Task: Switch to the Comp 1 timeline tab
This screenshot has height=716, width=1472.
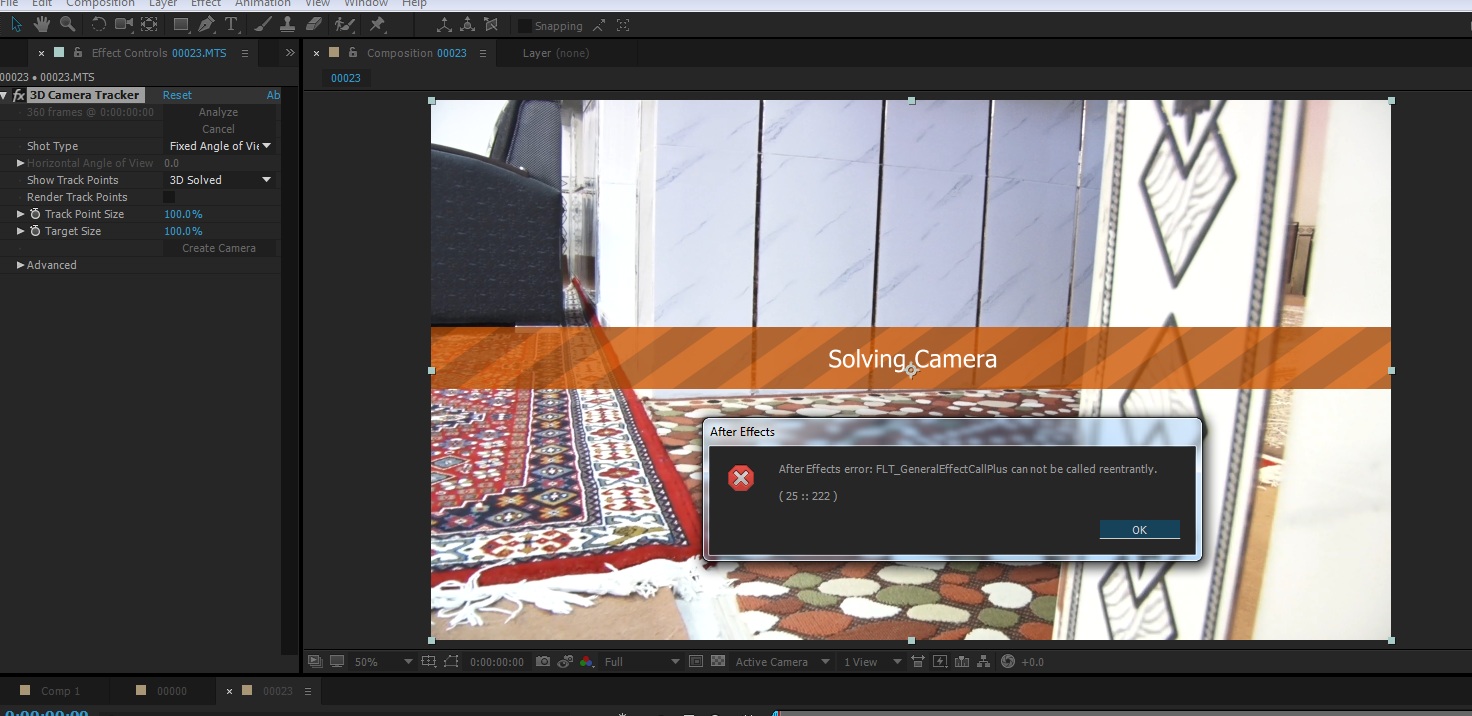Action: pos(60,691)
